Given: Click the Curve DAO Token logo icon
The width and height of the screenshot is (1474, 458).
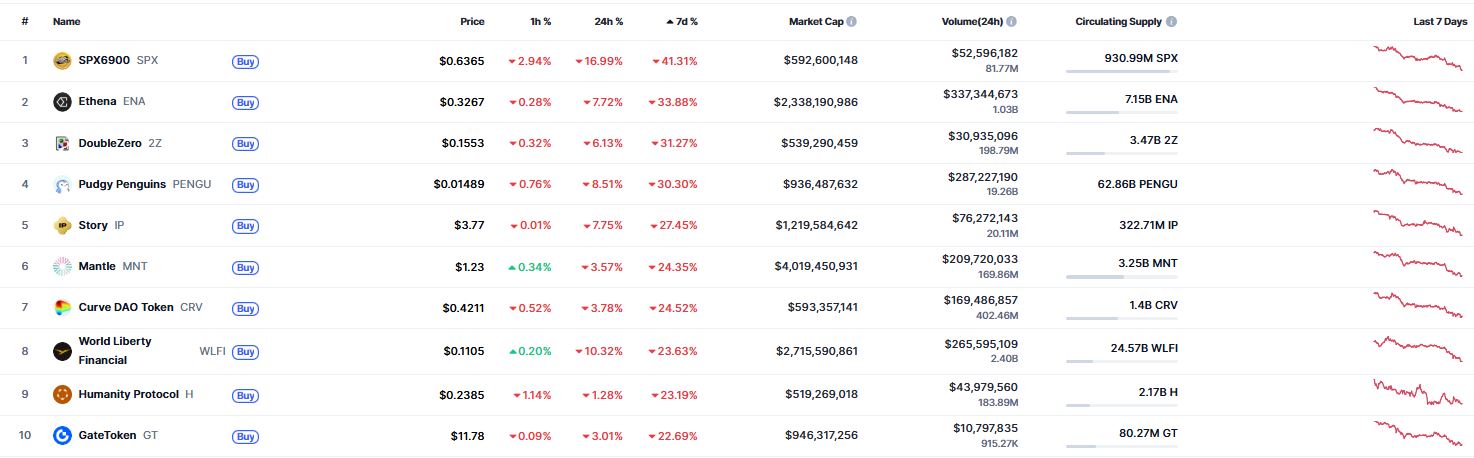Looking at the screenshot, I should pos(62,307).
